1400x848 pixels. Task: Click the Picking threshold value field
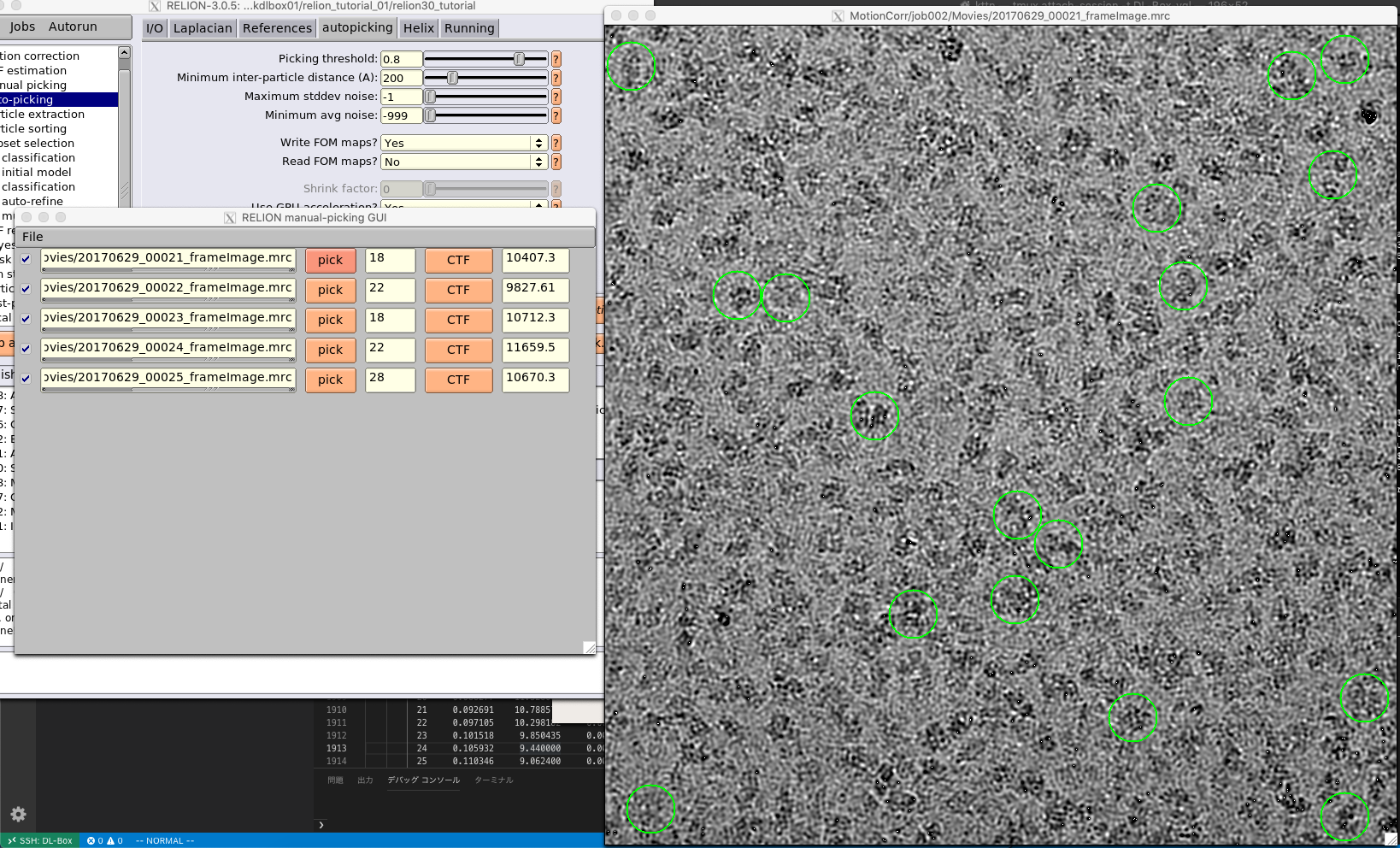(x=401, y=59)
